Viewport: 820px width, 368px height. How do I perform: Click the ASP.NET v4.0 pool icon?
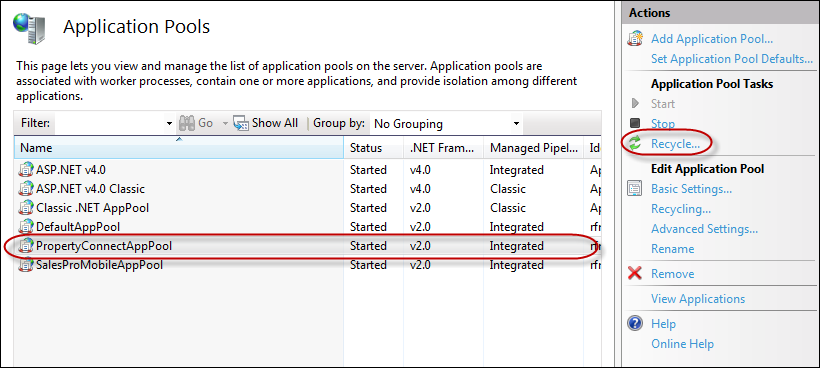tap(26, 170)
